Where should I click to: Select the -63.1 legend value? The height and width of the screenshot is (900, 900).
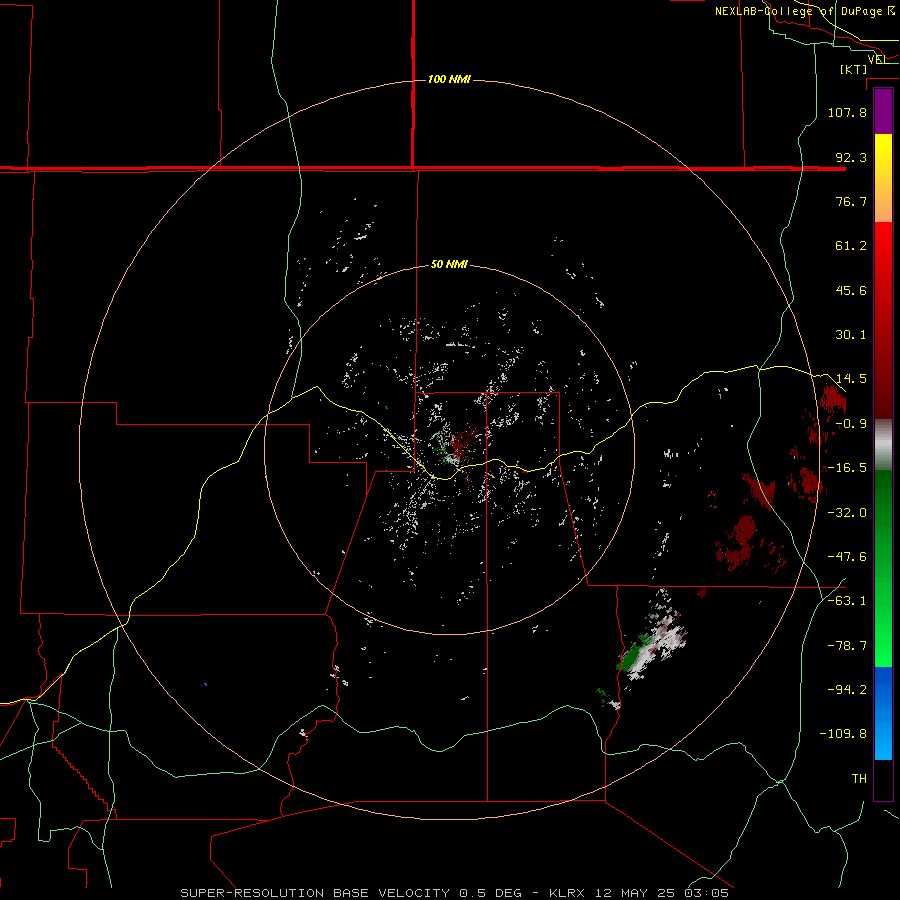tap(847, 601)
